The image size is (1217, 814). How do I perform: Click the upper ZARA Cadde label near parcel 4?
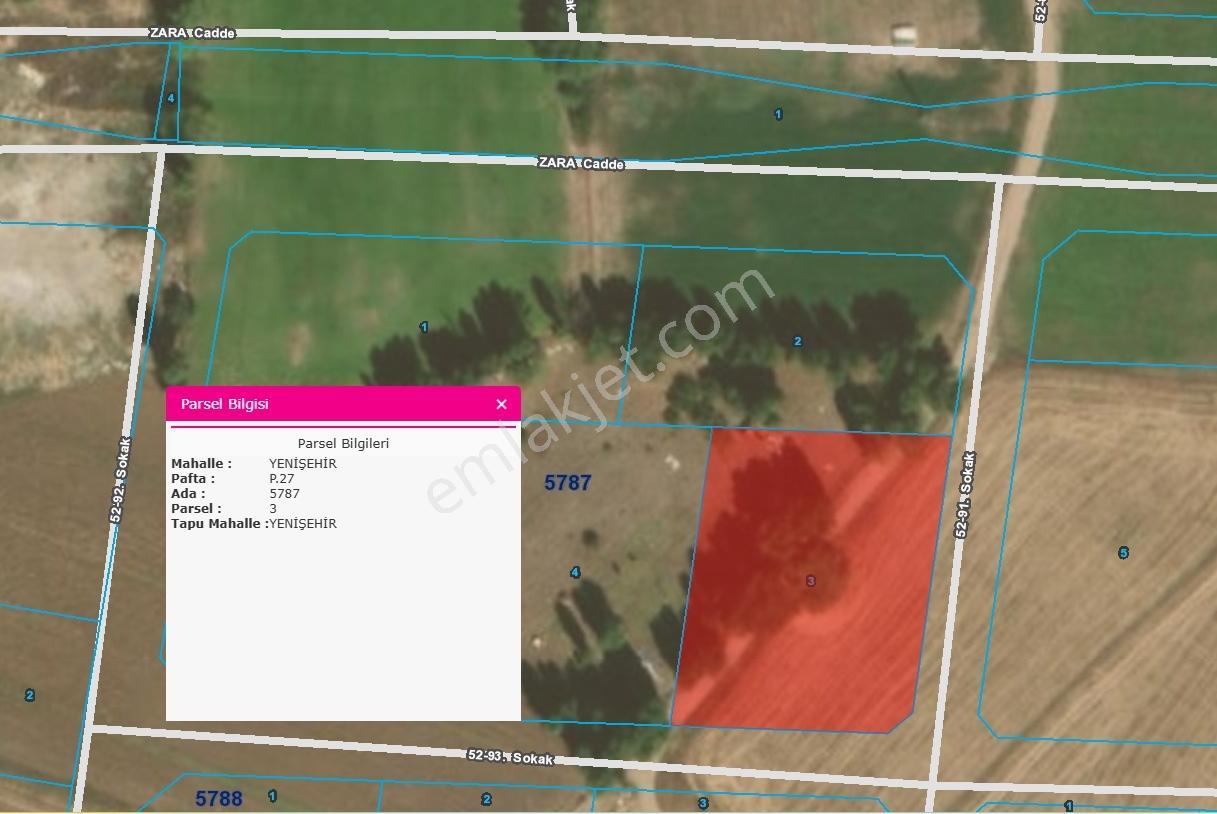click(x=193, y=33)
